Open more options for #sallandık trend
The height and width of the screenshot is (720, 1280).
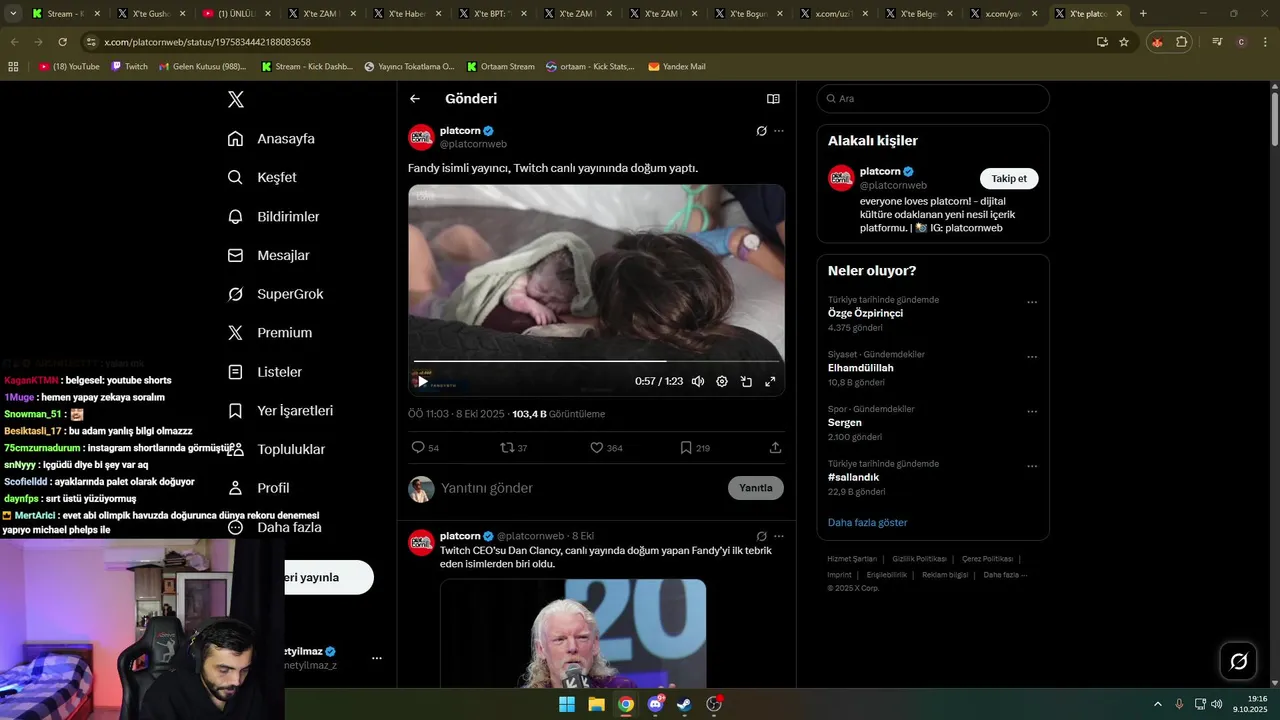1032,466
